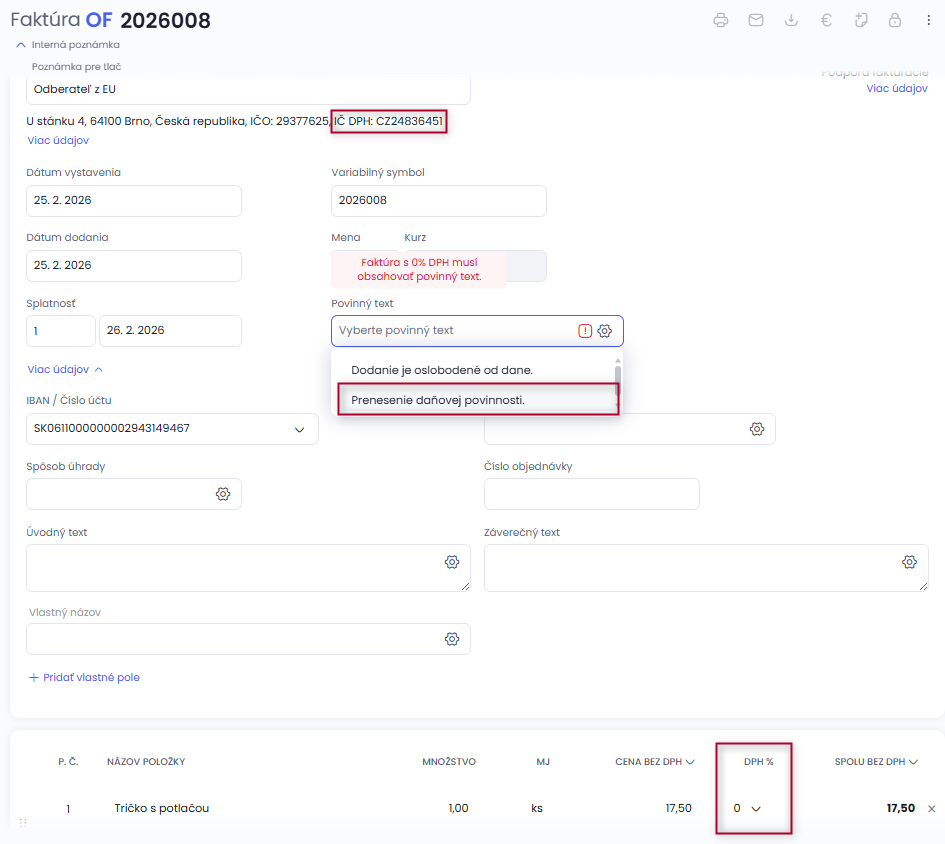Click the lock invoice icon
Image resolution: width=945 pixels, height=844 pixels.
click(x=895, y=20)
